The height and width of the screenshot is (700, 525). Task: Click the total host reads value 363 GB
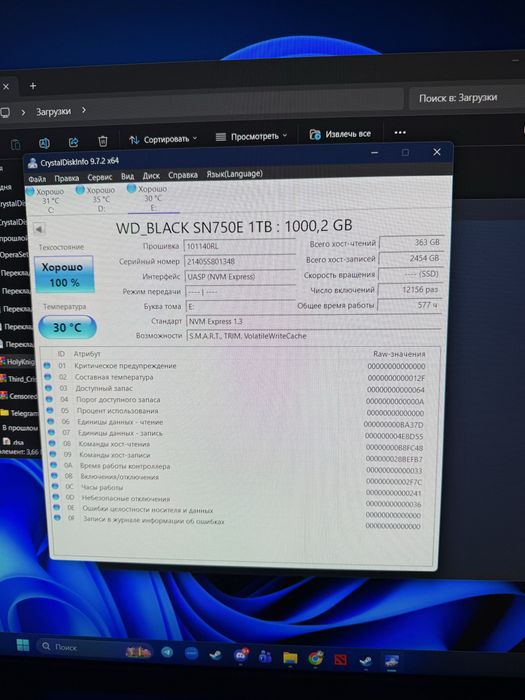(x=412, y=242)
